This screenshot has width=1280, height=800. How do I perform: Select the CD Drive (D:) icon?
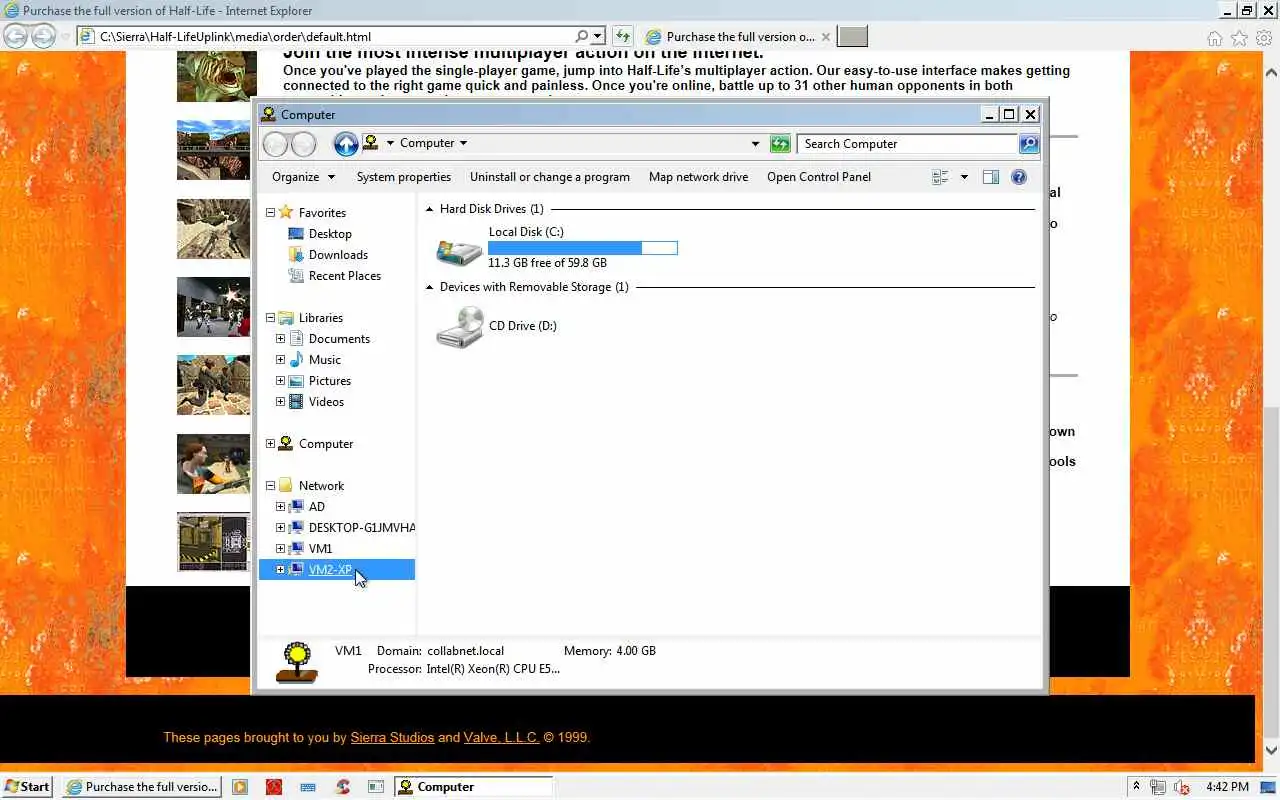click(x=460, y=326)
